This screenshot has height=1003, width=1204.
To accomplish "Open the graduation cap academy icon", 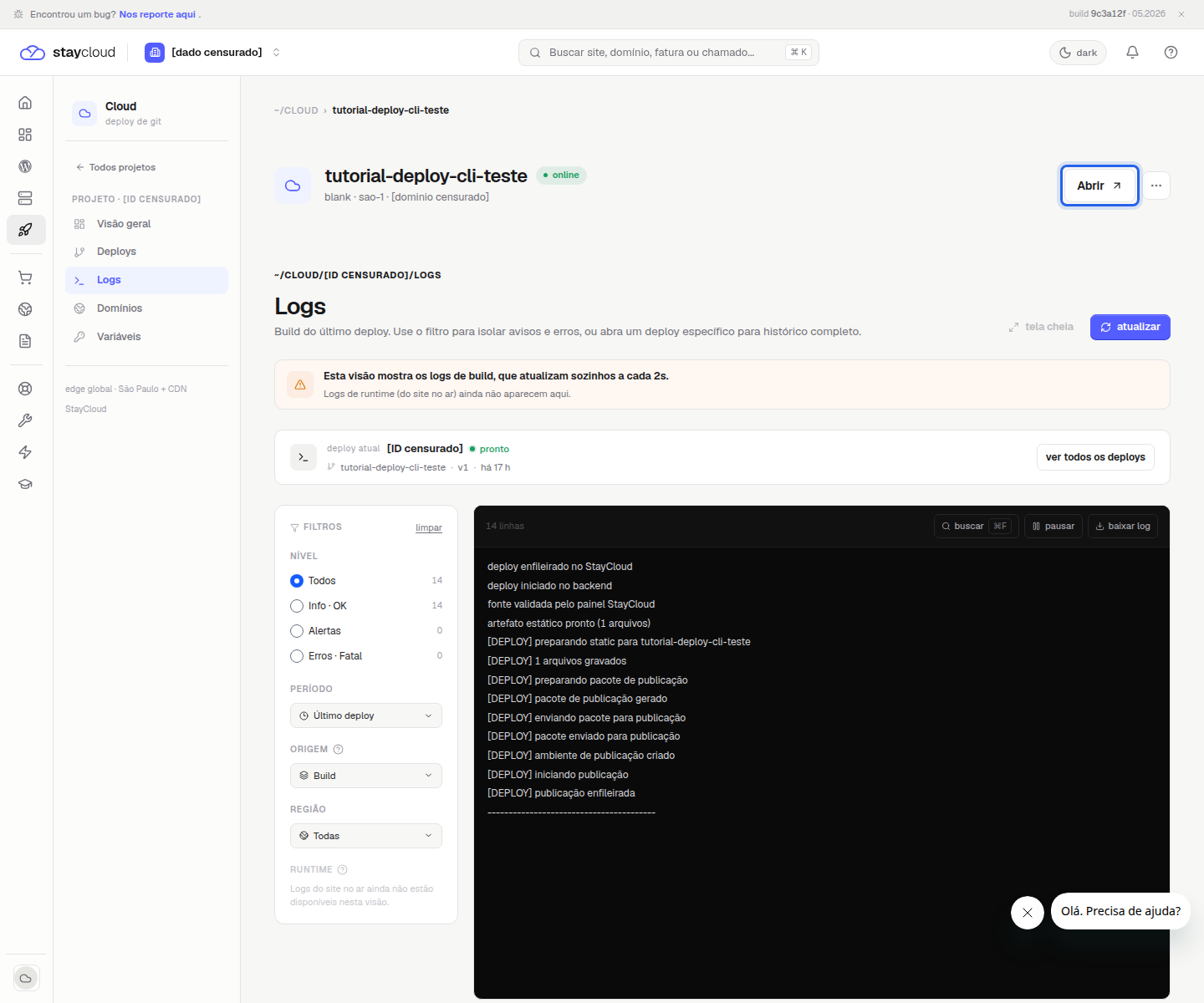I will (x=25, y=484).
